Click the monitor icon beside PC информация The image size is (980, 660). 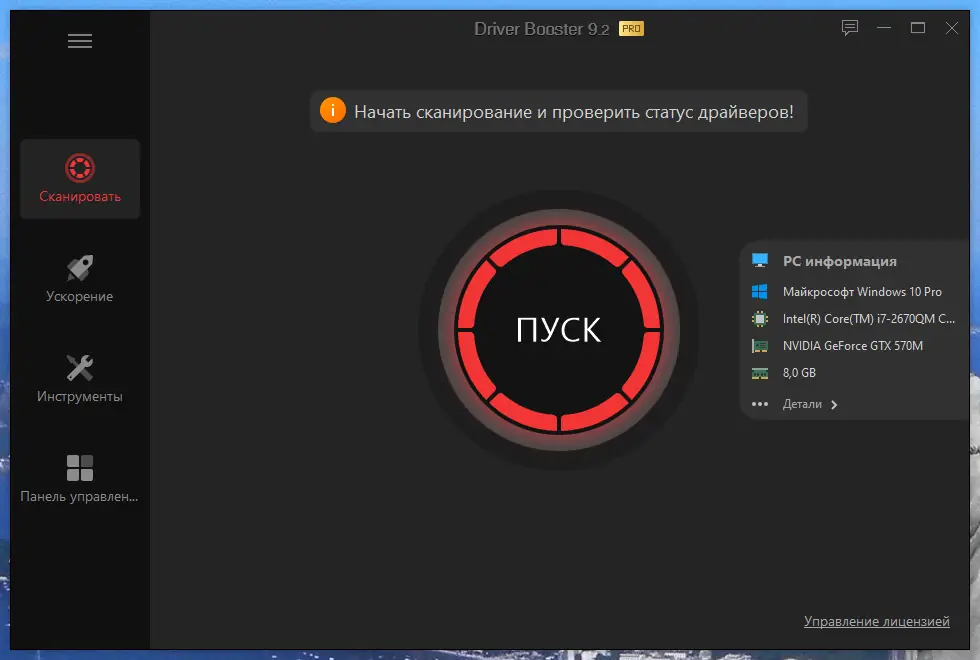[x=760, y=261]
